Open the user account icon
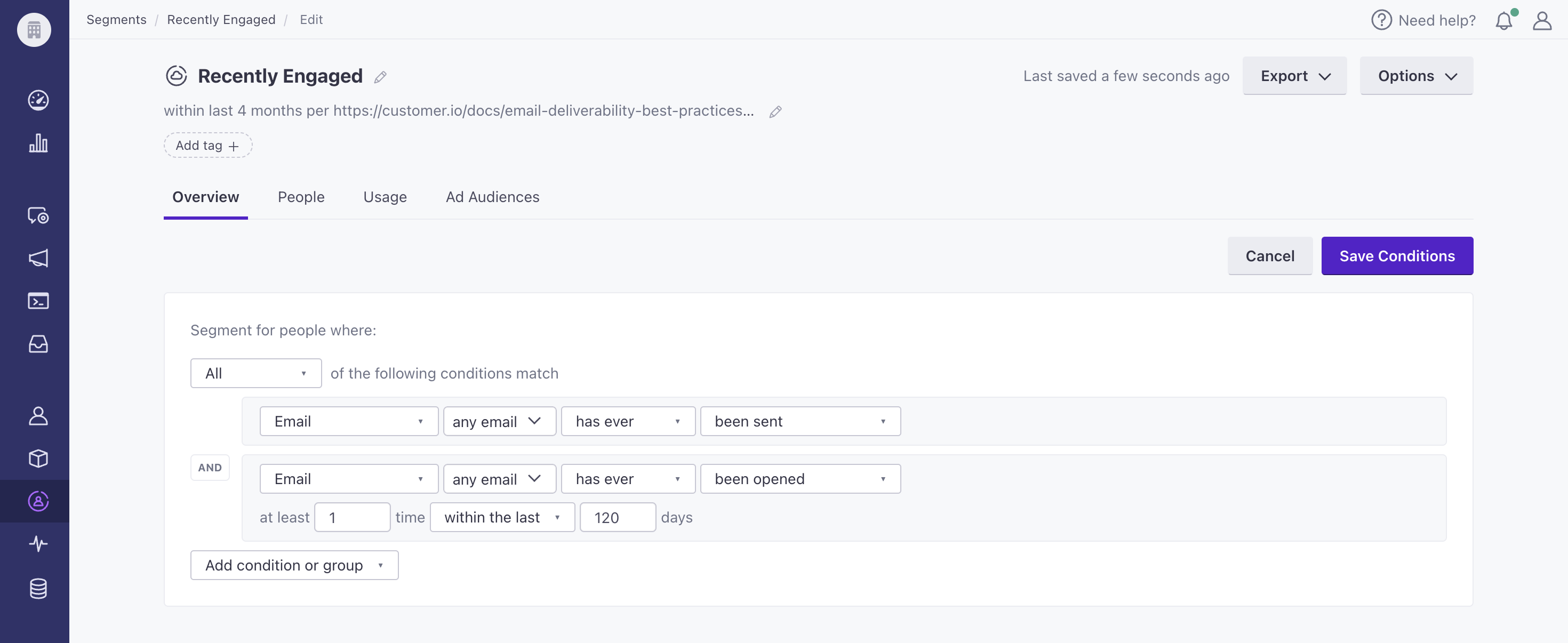The height and width of the screenshot is (643, 1568). coord(1542,21)
